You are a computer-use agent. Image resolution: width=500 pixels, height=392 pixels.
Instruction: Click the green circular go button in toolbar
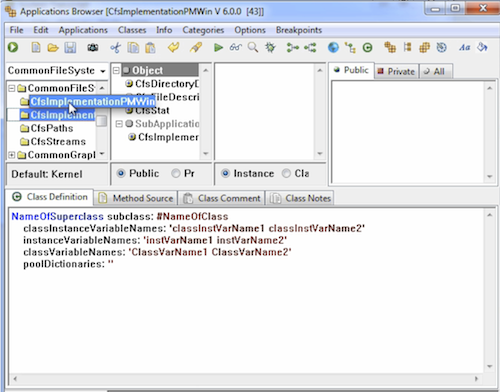point(13,47)
